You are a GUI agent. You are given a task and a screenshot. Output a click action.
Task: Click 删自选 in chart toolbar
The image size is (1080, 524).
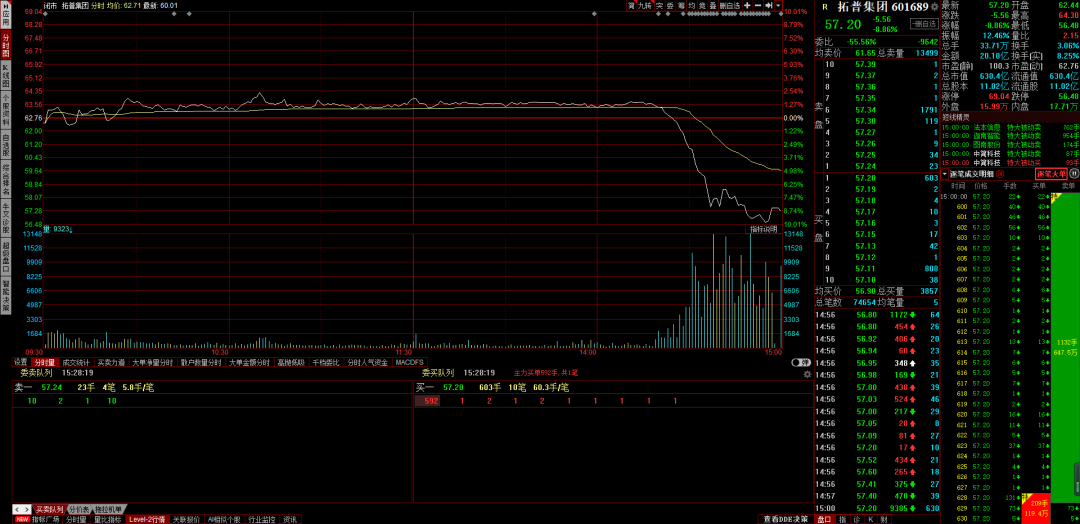pyautogui.click(x=730, y=6)
